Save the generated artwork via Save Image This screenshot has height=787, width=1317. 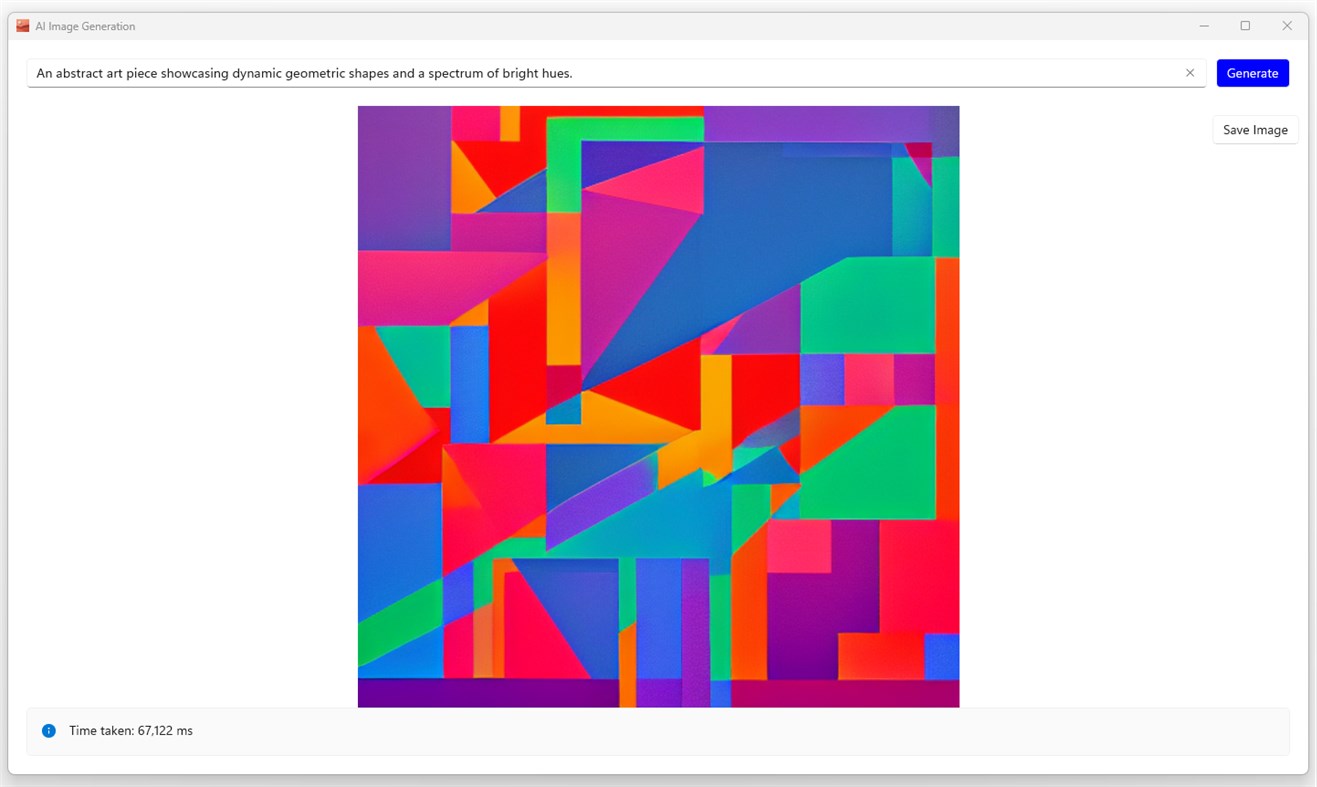[x=1255, y=129]
